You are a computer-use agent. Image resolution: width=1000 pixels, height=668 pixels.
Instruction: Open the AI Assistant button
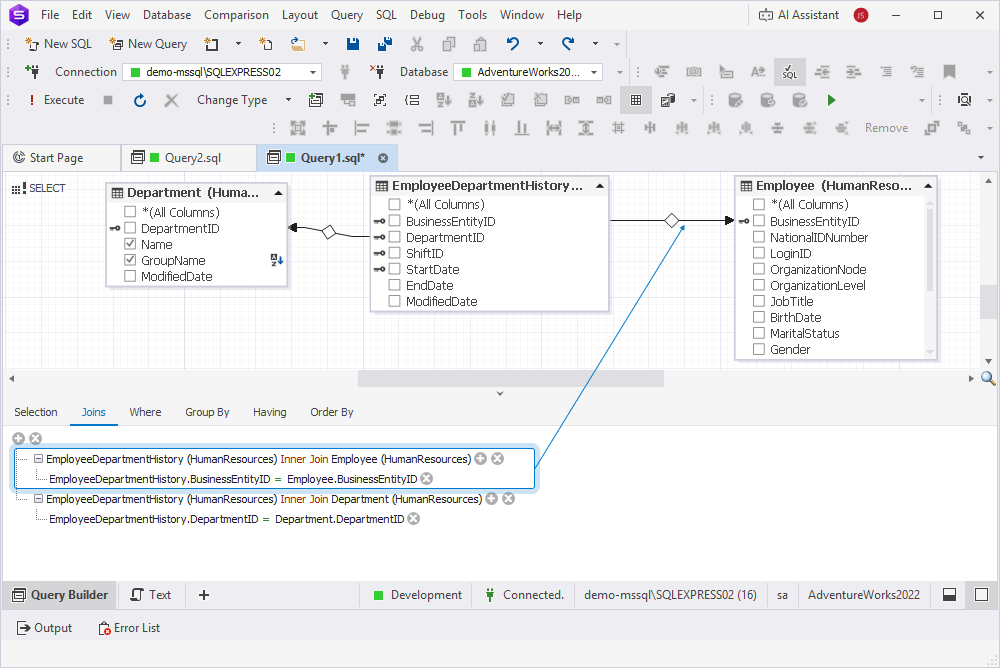(799, 15)
